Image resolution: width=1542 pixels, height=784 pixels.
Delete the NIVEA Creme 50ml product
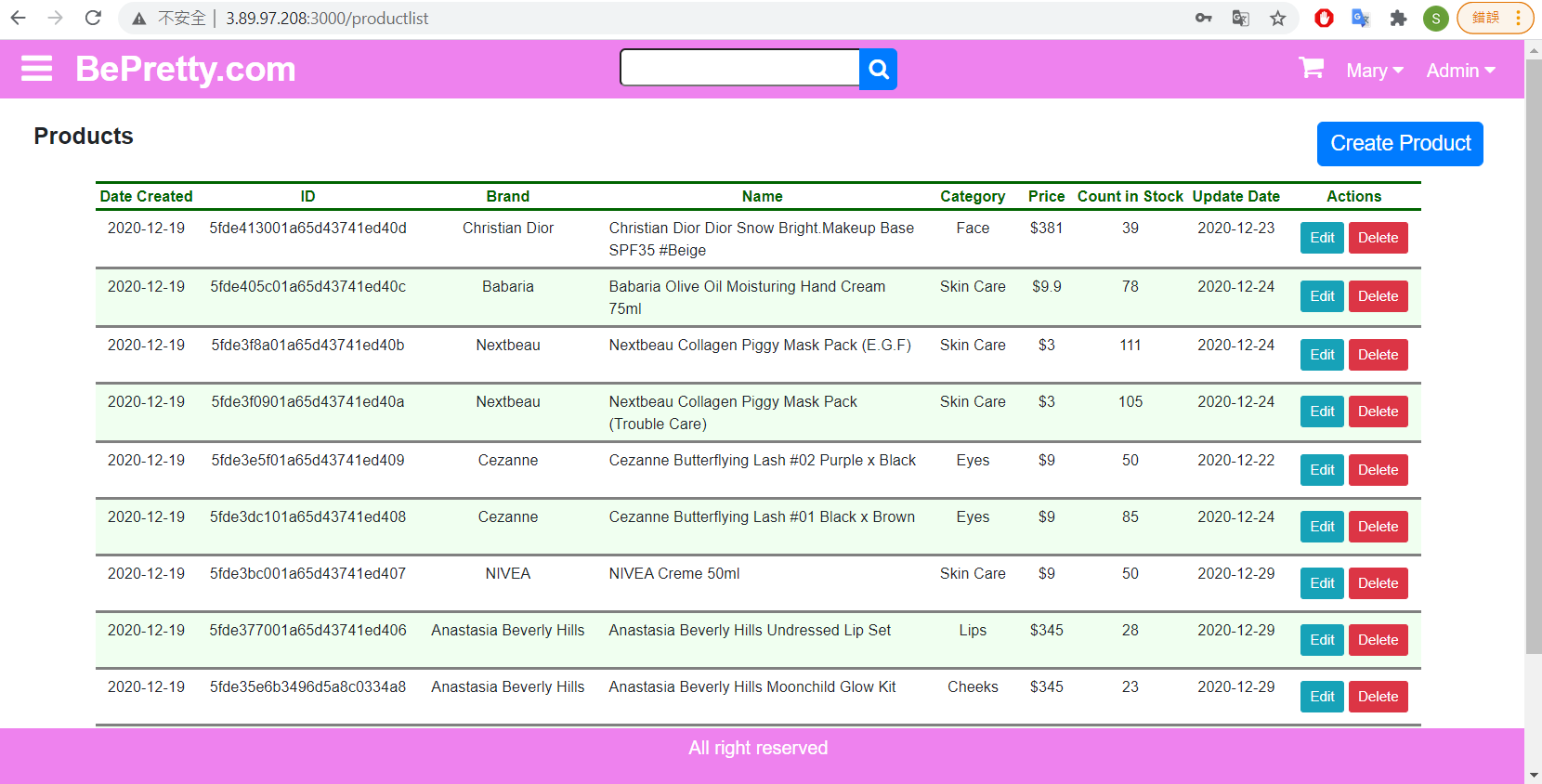1378,583
